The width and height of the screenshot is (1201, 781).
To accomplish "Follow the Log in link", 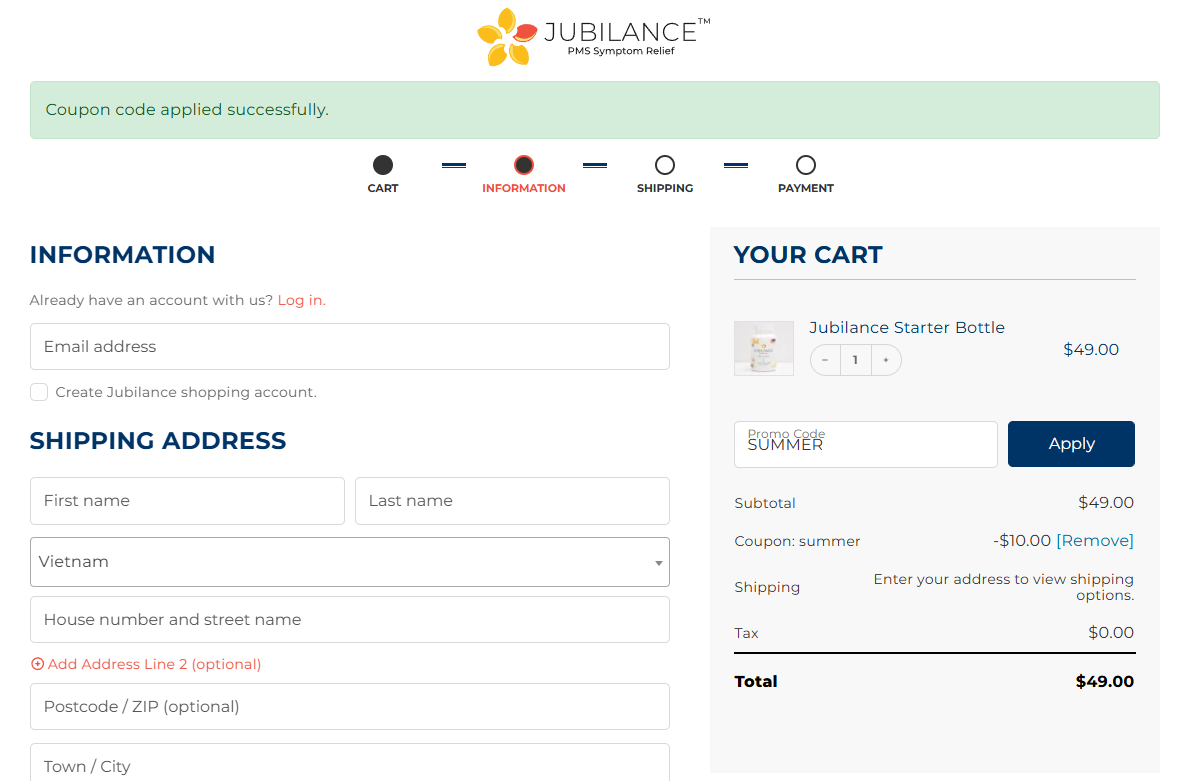I will 302,300.
